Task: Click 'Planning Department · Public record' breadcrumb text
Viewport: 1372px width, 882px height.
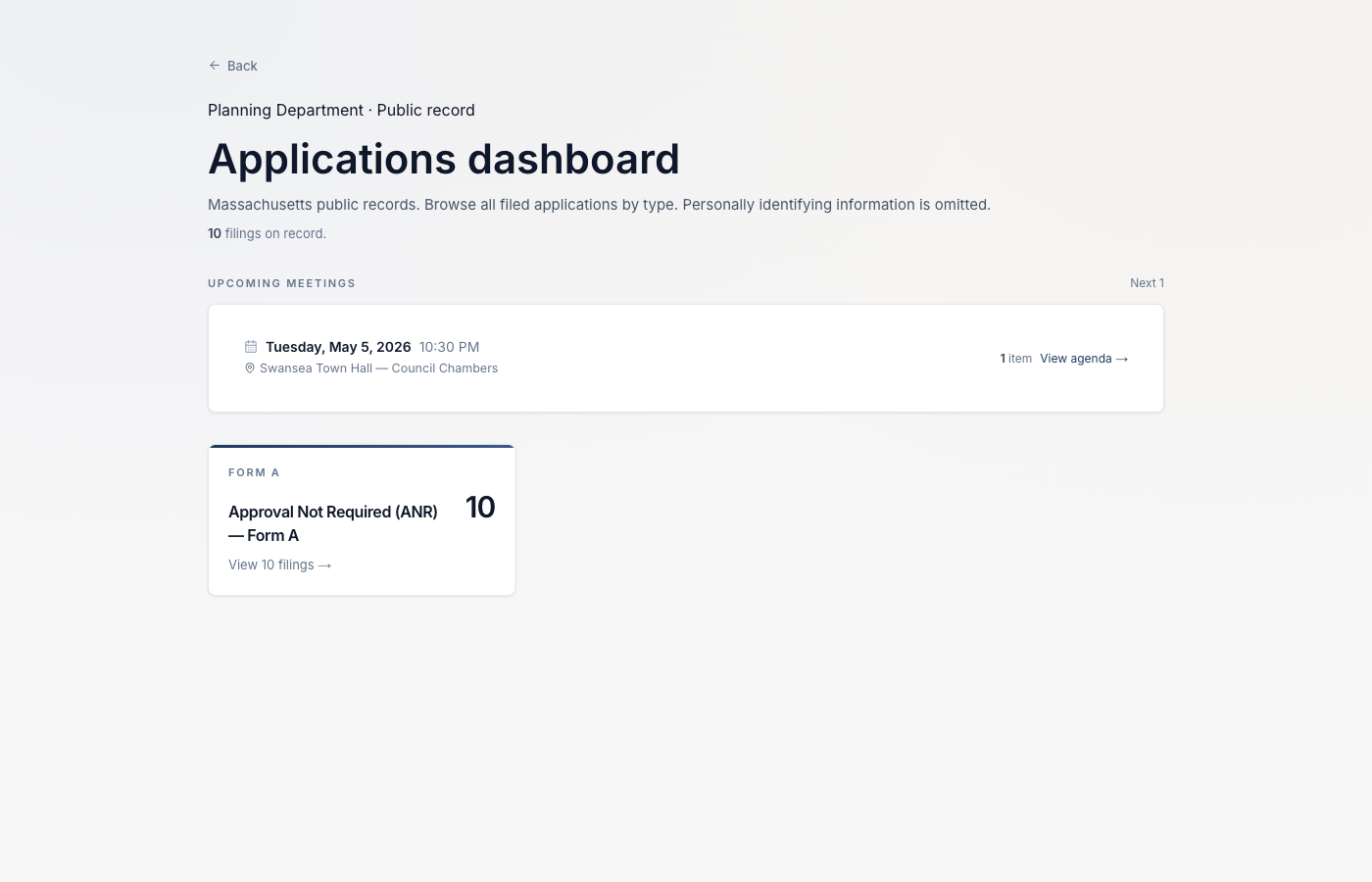Action: (341, 110)
